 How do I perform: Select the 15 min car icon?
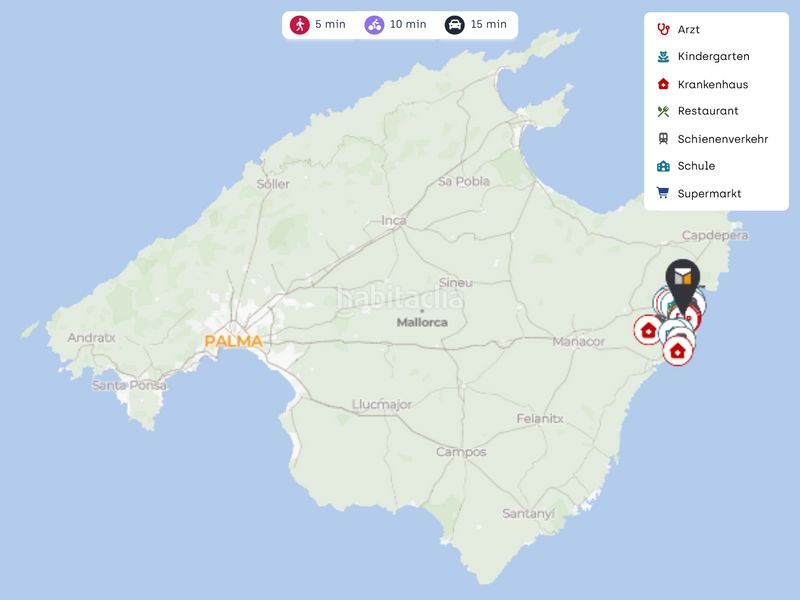[x=455, y=24]
